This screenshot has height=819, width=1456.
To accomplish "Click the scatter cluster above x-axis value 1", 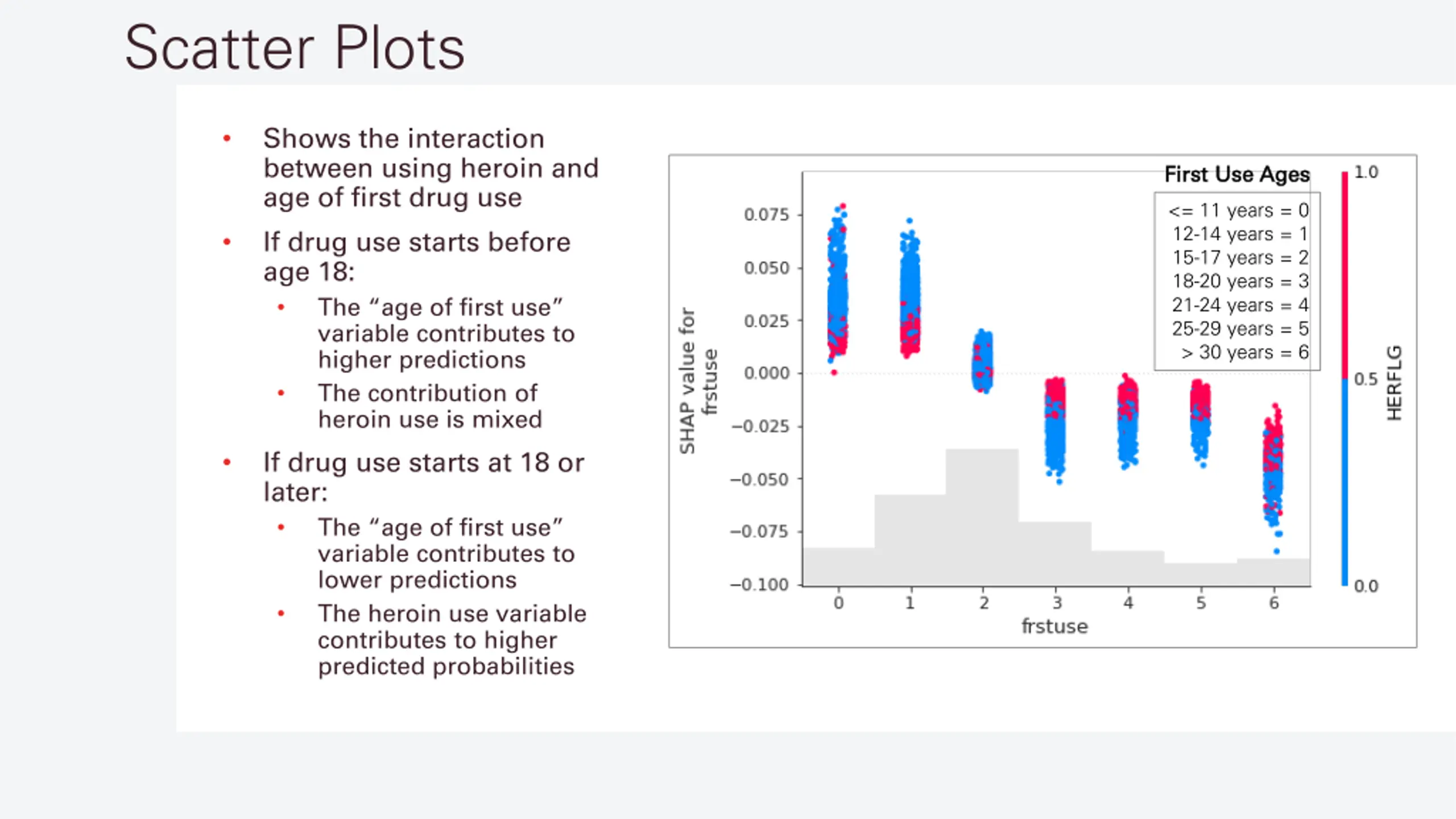I will pyautogui.click(x=910, y=290).
